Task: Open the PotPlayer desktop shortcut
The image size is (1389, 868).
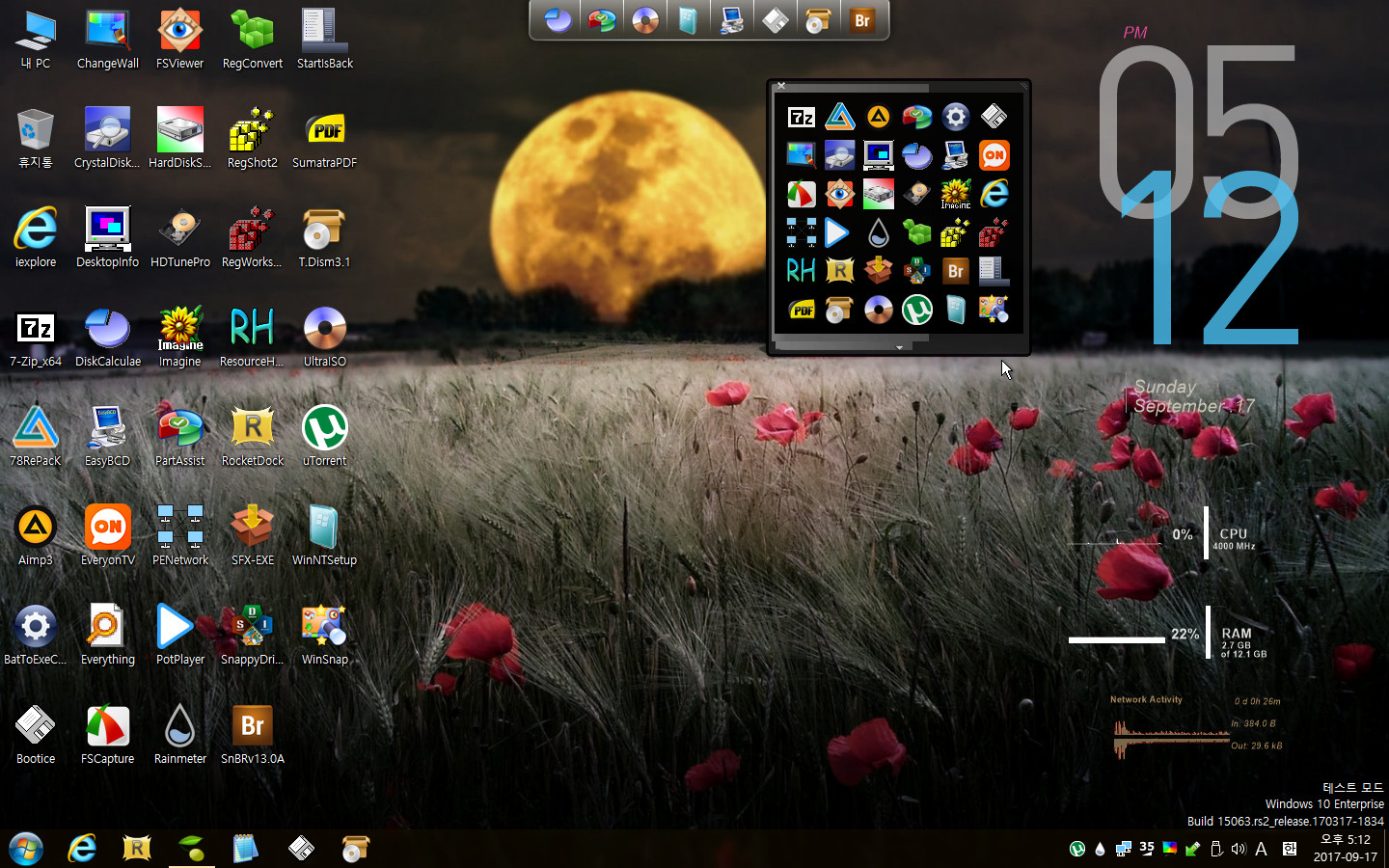Action: point(180,636)
